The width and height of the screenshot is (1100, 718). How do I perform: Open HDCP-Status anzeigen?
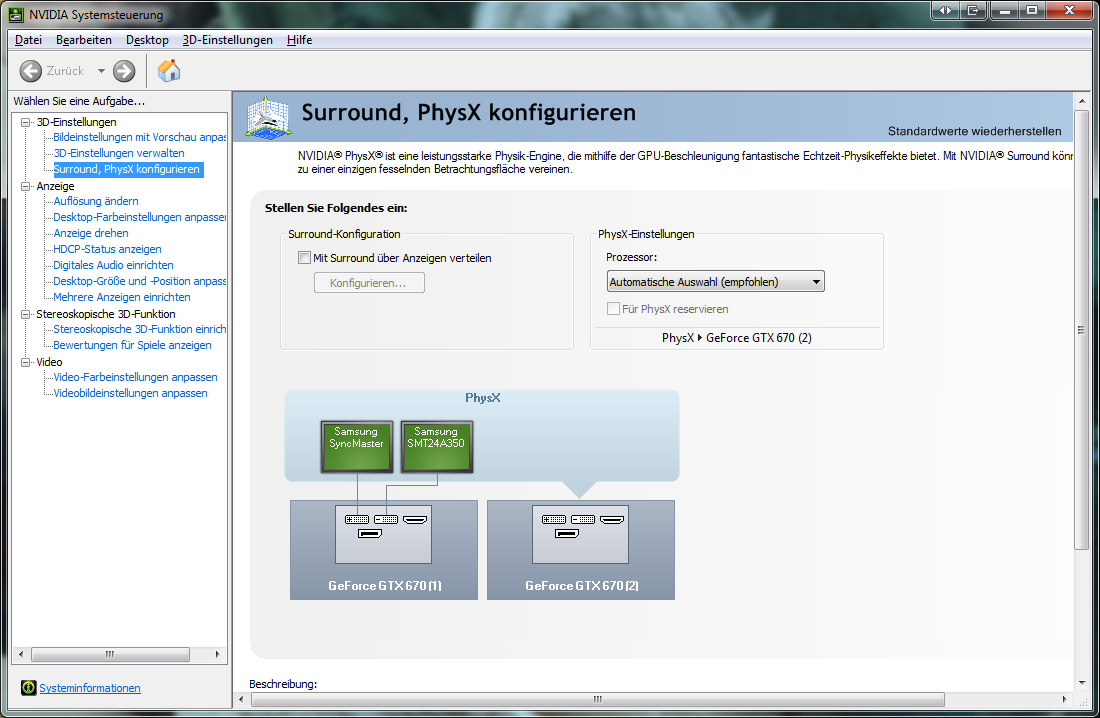(x=107, y=249)
